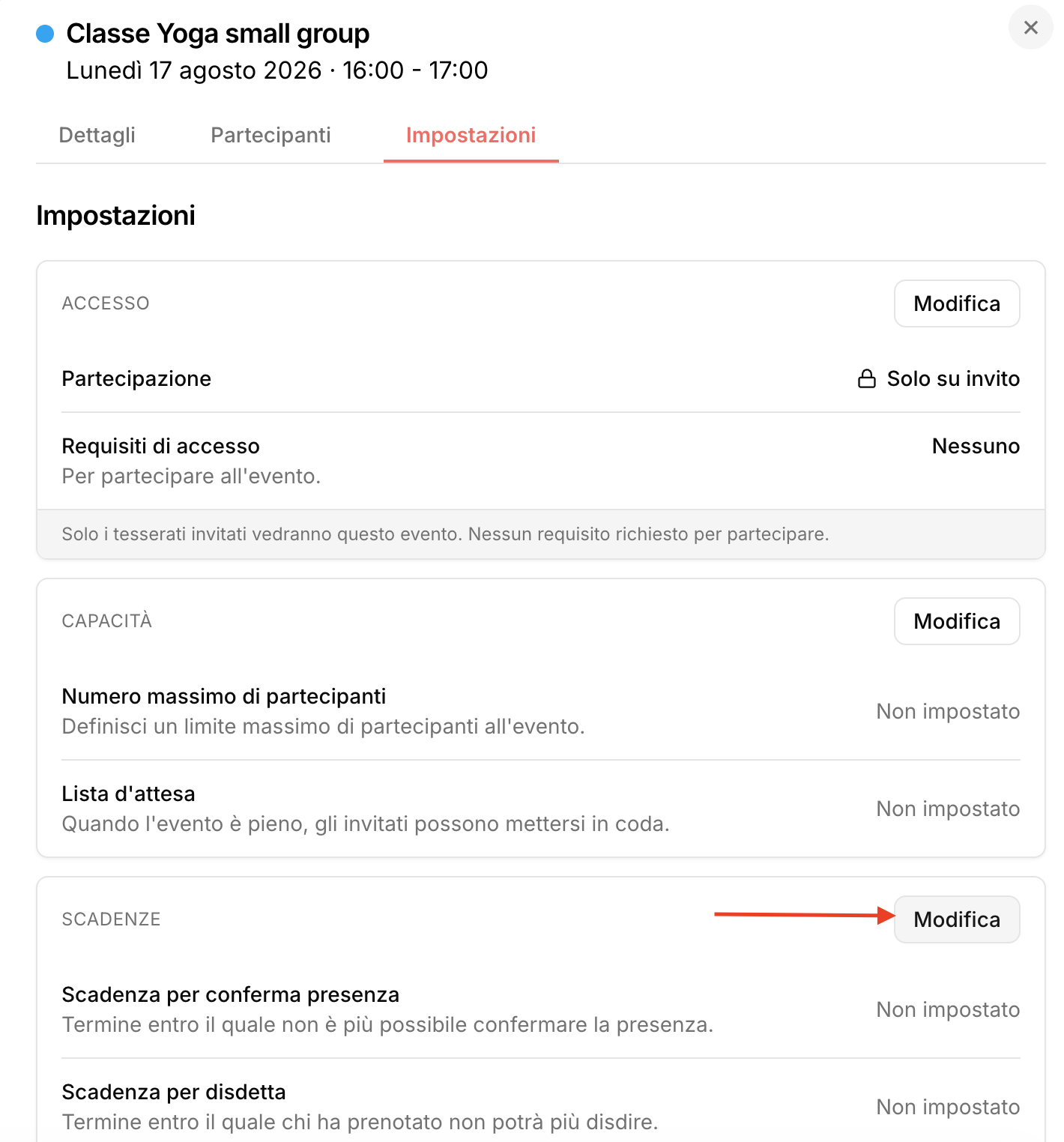Click Modifica in the Capacità section
Image resolution: width=1064 pixels, height=1142 pixels.
(x=957, y=621)
